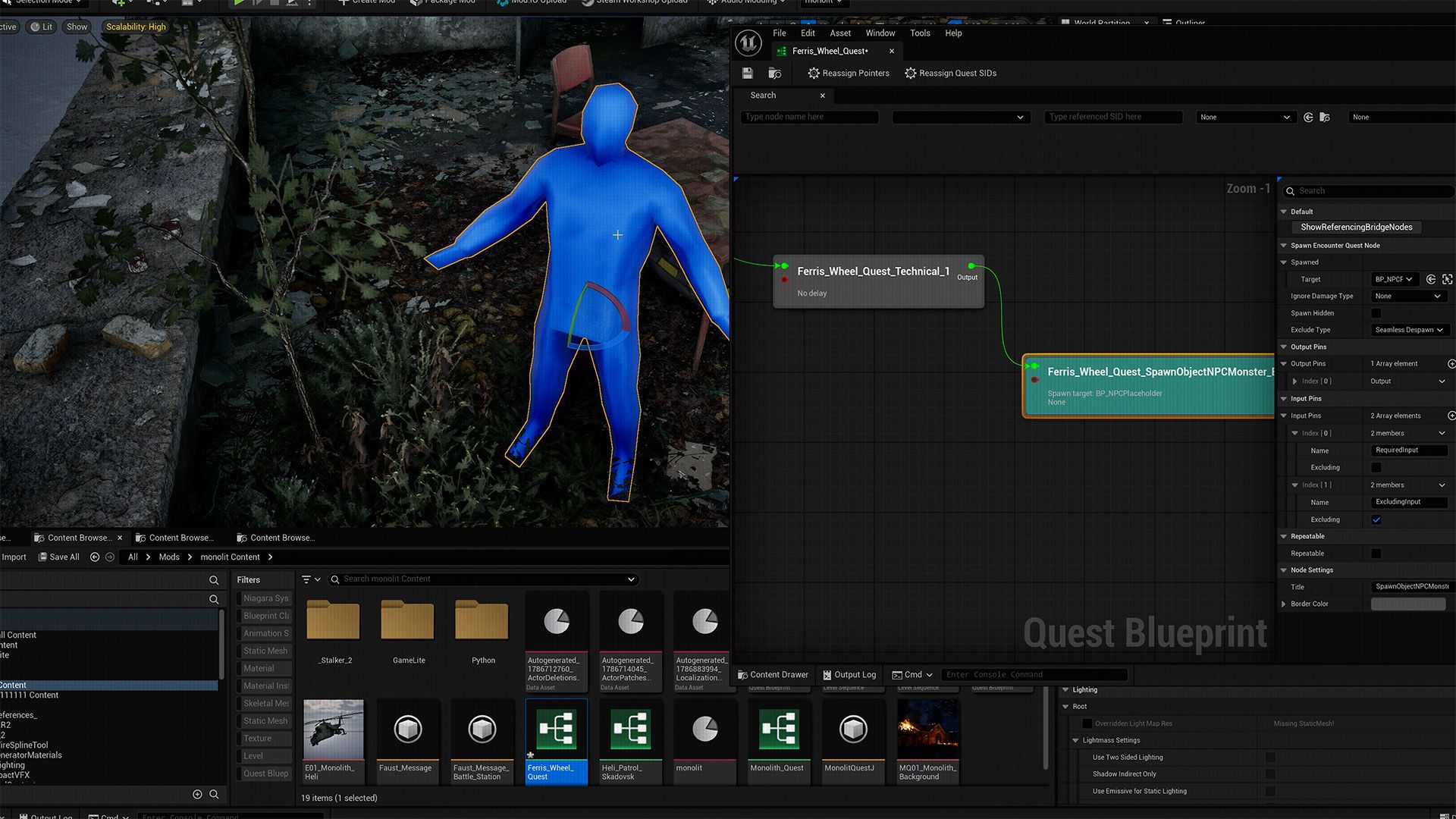Click the add element icon for Output Pins
Viewport: 1456px width, 819px height.
coord(1451,364)
